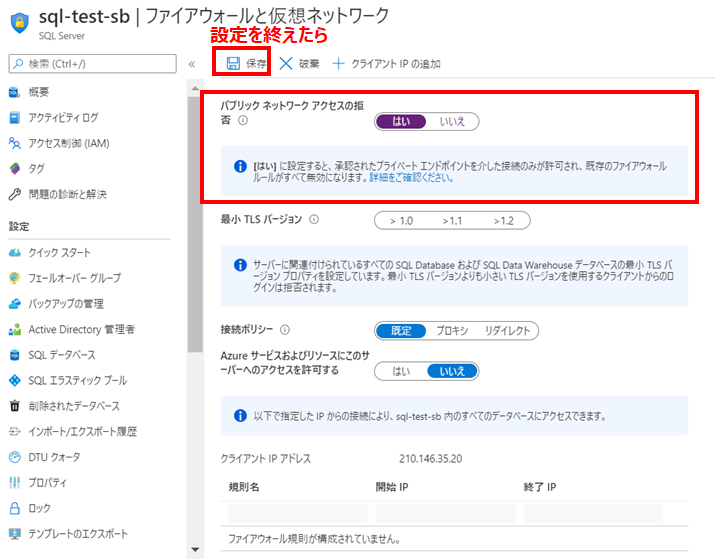Viewport: 715px width, 559px height.
Task: Click the ロック padlock icon
Action: click(15, 508)
